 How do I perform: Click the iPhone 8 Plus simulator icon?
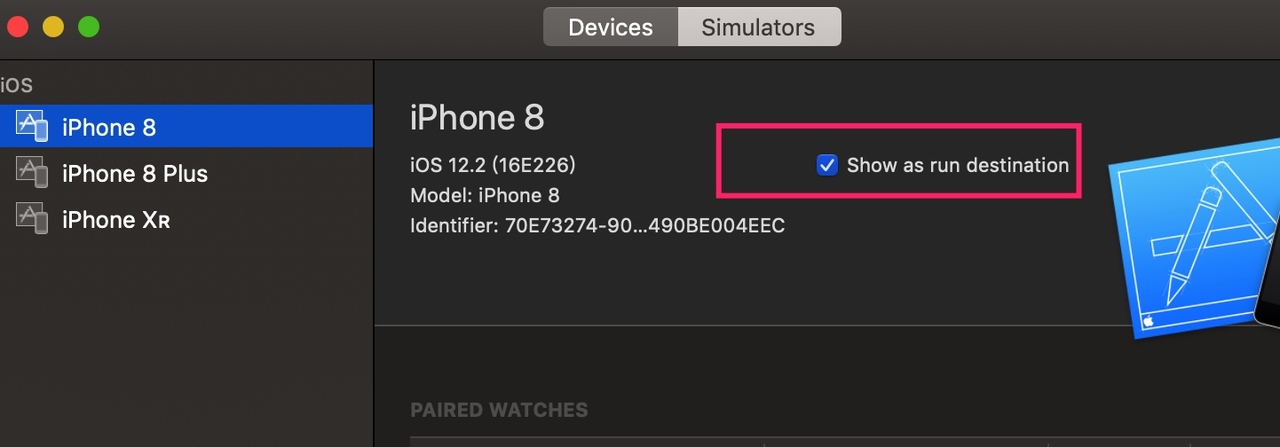pyautogui.click(x=32, y=172)
